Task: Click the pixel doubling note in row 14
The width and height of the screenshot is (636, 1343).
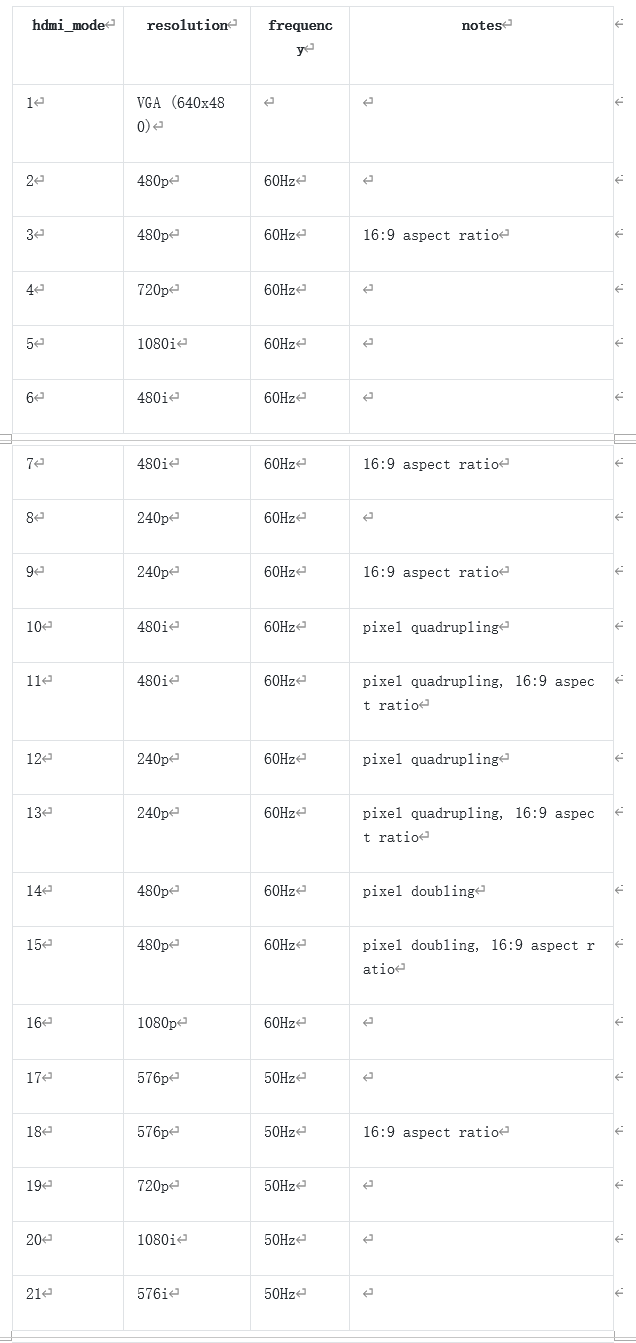Action: pos(419,891)
